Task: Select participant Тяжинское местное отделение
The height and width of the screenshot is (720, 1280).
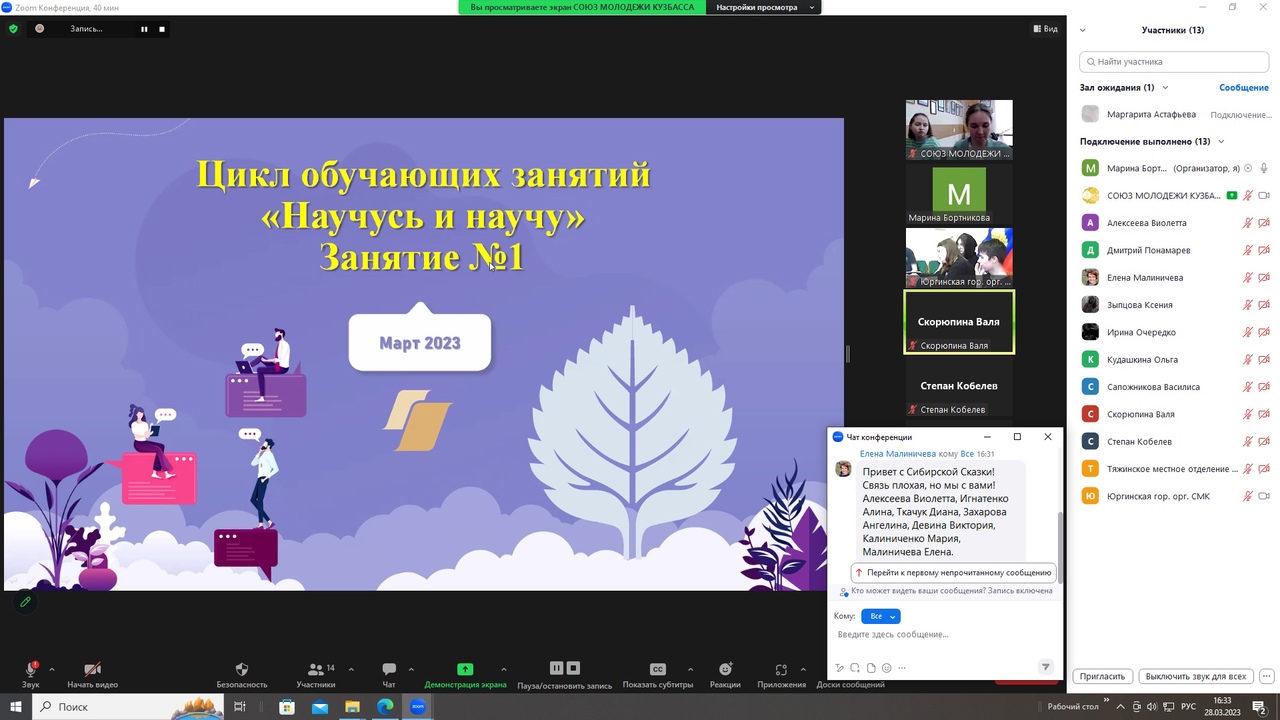Action: (x=1174, y=469)
